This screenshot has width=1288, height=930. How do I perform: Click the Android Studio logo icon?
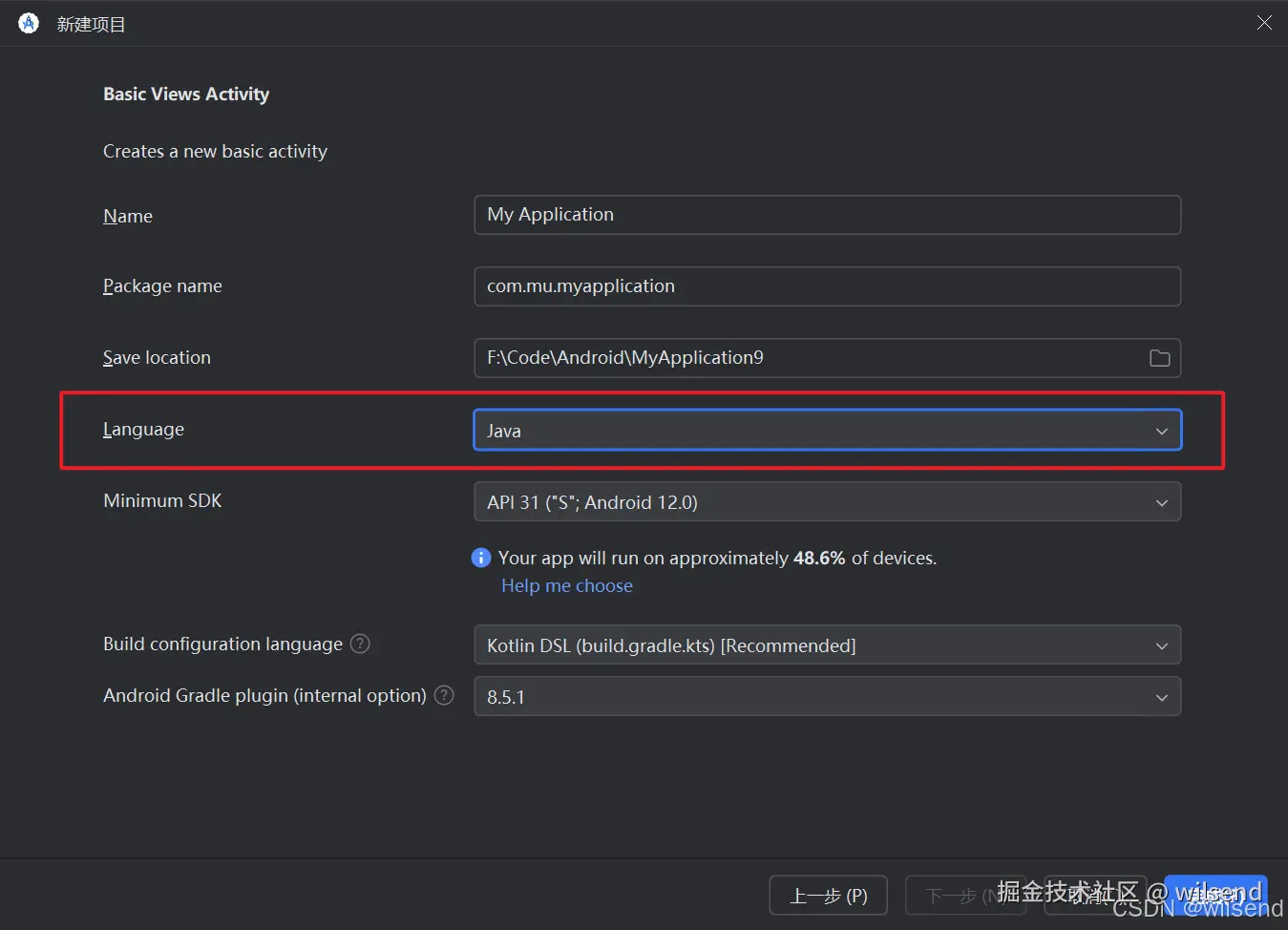29,23
